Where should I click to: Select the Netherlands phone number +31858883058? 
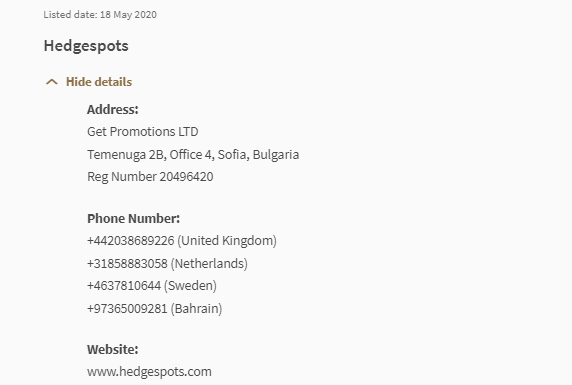[127, 263]
